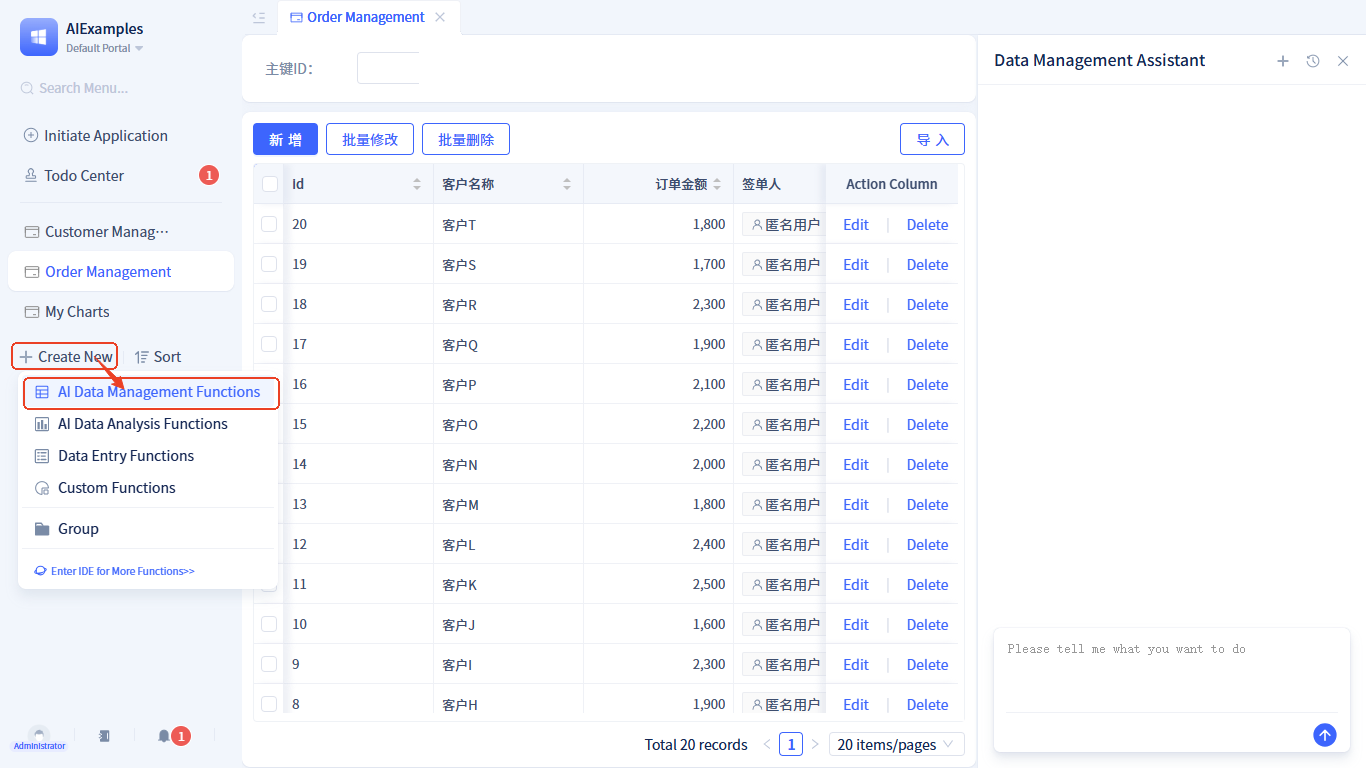
Task: Open Todo Center
Action: click(x=74, y=176)
